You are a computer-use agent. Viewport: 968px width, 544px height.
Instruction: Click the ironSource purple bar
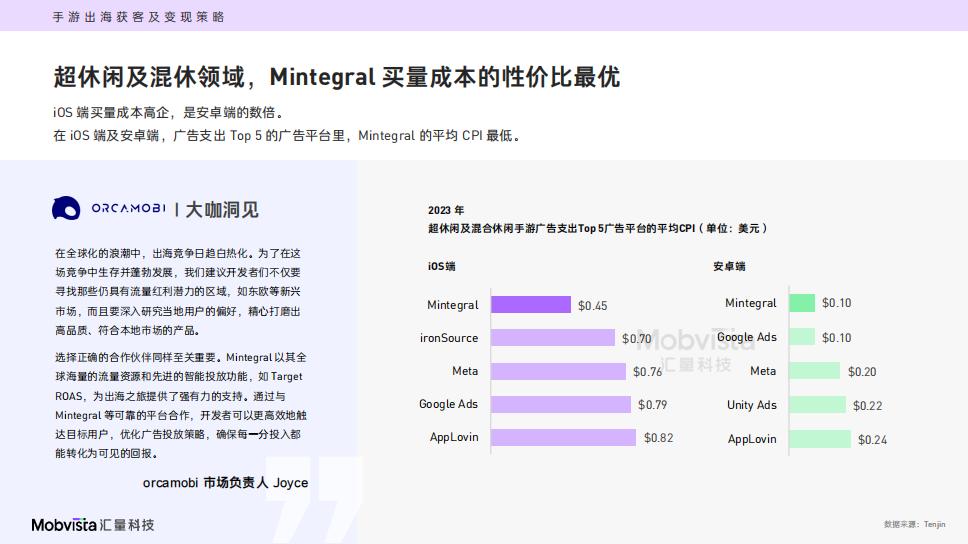(553, 337)
